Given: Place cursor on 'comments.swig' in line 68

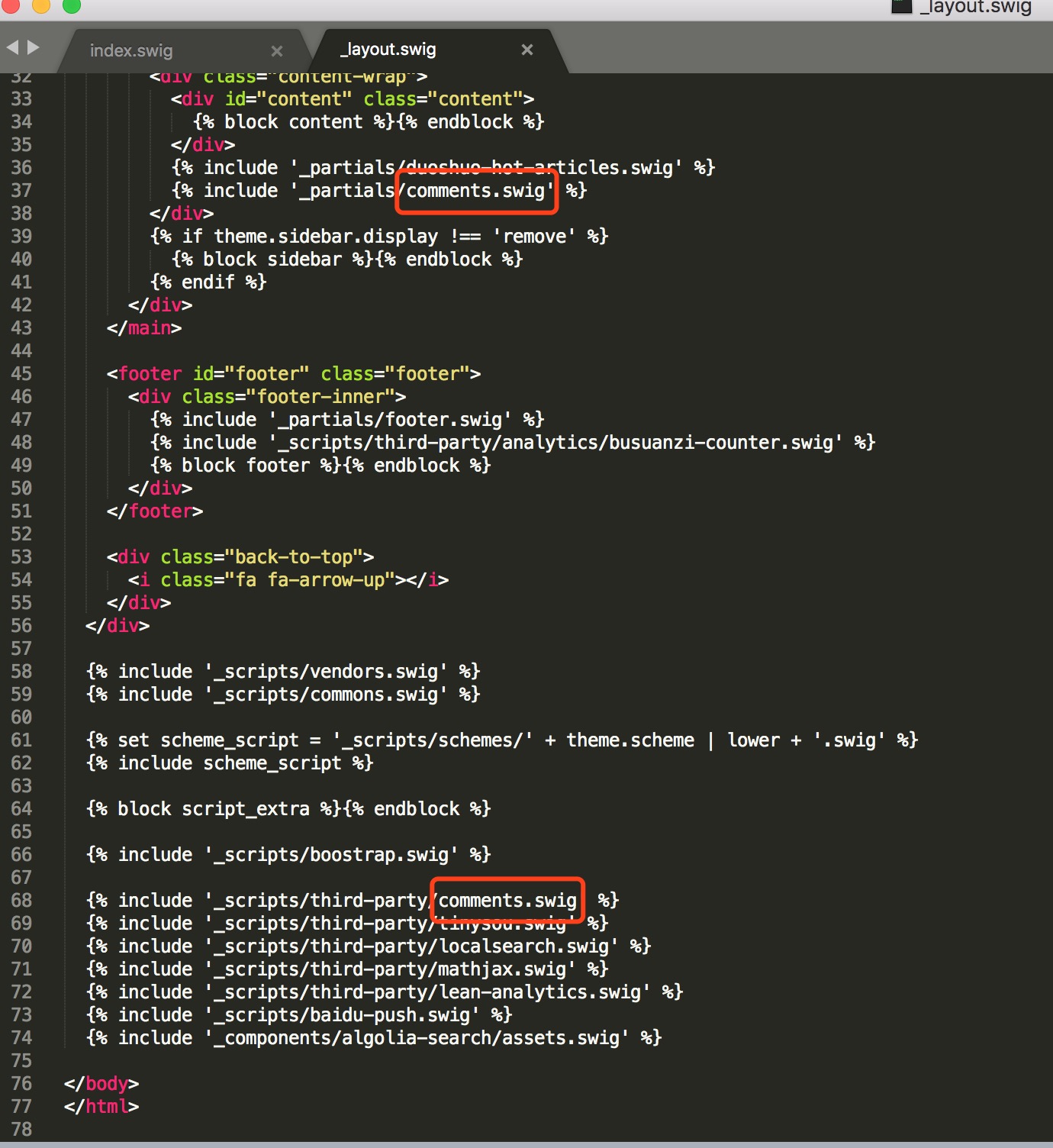Looking at the screenshot, I should 507,901.
